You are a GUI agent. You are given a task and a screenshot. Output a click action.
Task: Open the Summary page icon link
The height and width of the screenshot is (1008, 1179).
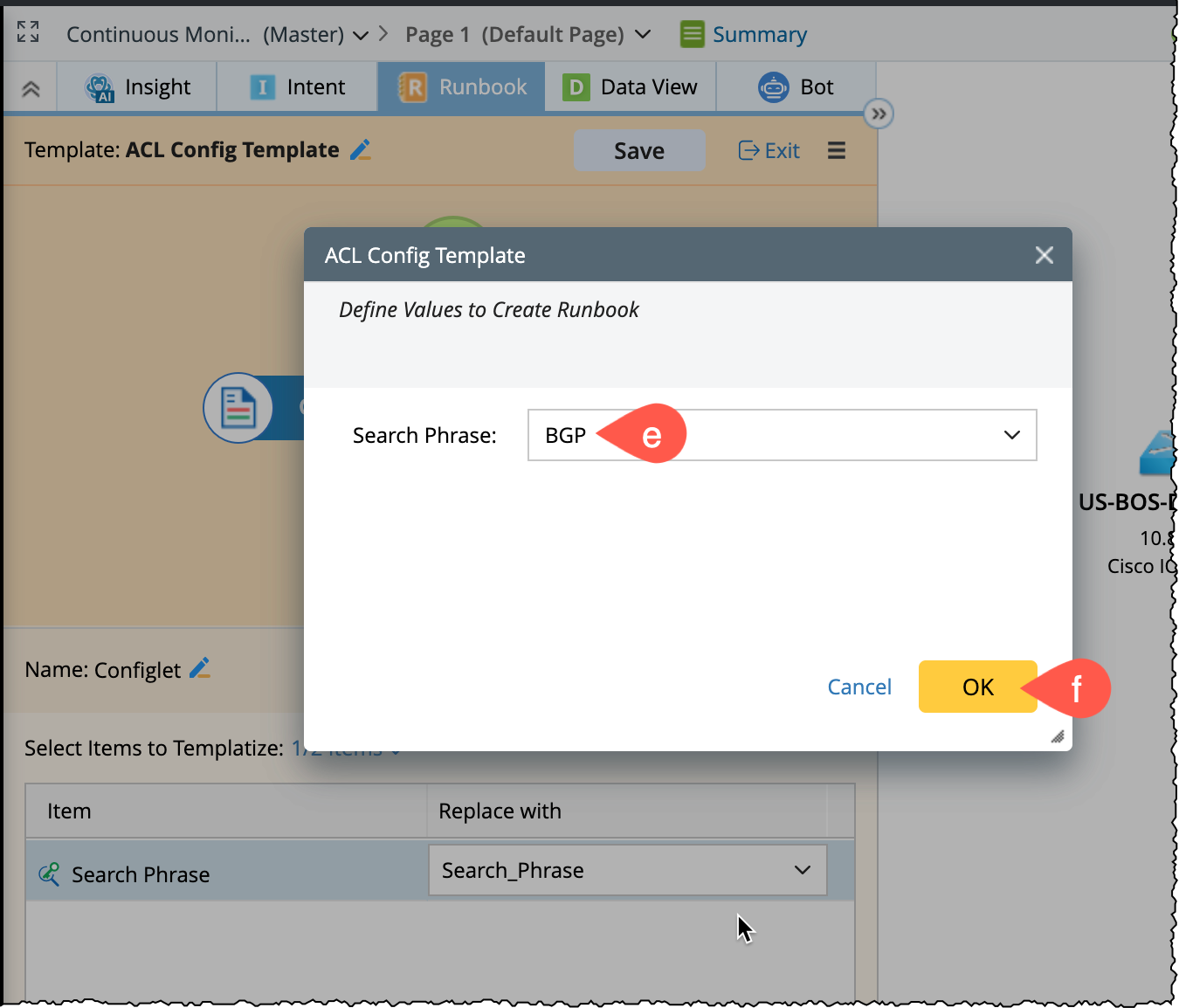pyautogui.click(x=692, y=35)
